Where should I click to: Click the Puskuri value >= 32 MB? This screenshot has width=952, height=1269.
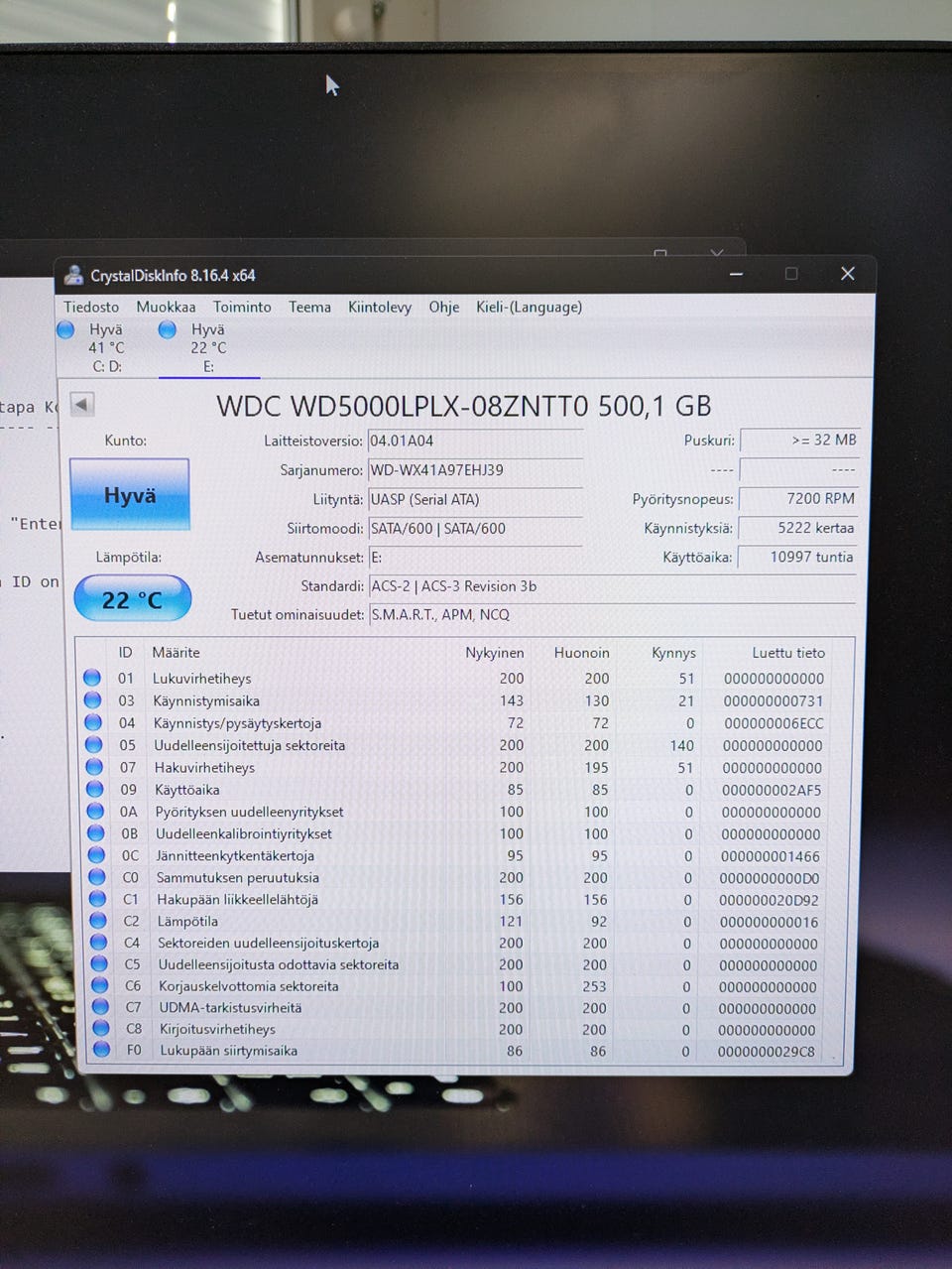[x=798, y=440]
